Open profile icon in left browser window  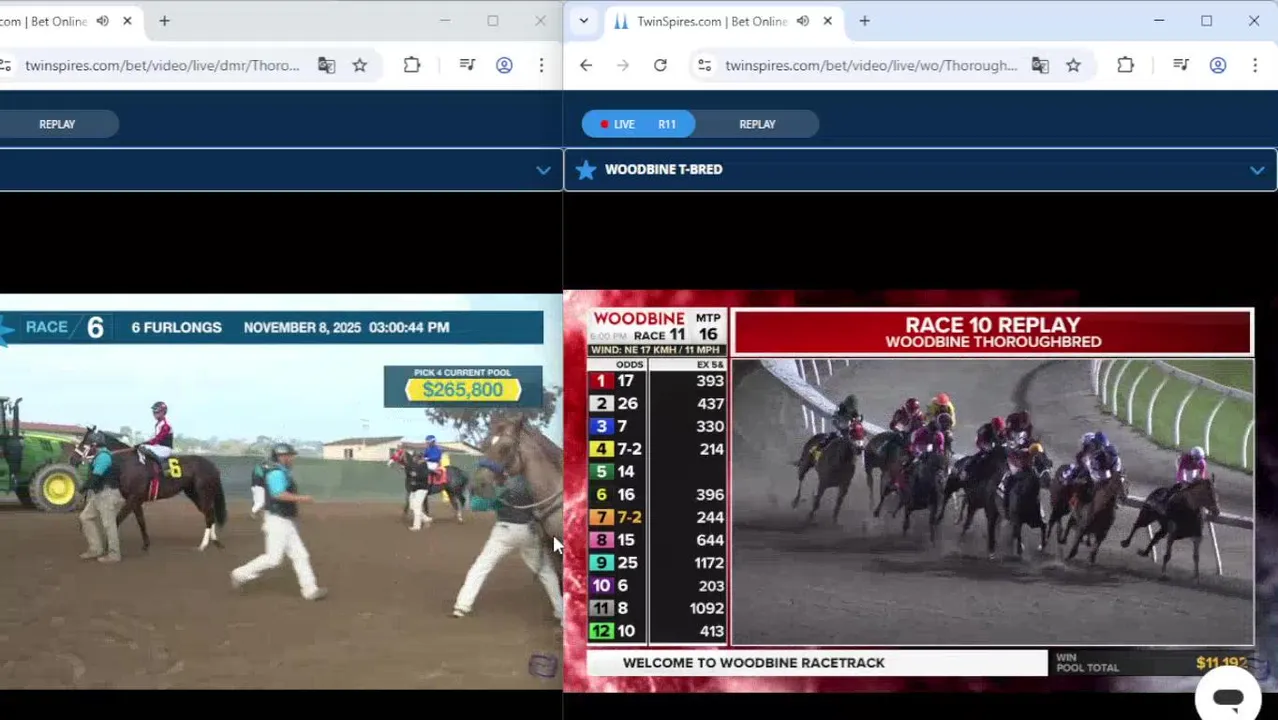click(504, 65)
